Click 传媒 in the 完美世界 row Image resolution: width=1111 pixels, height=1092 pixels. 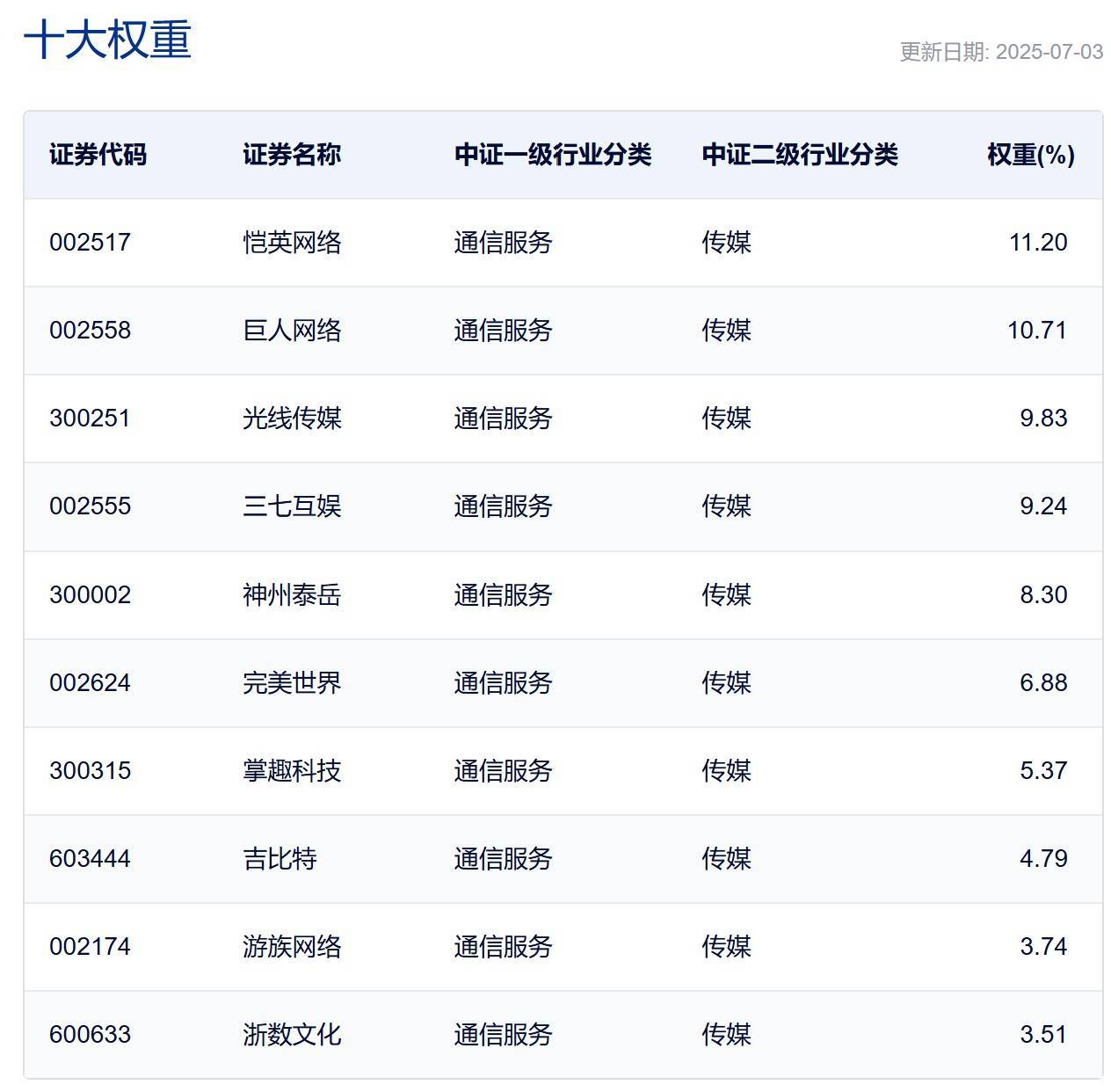(x=726, y=683)
